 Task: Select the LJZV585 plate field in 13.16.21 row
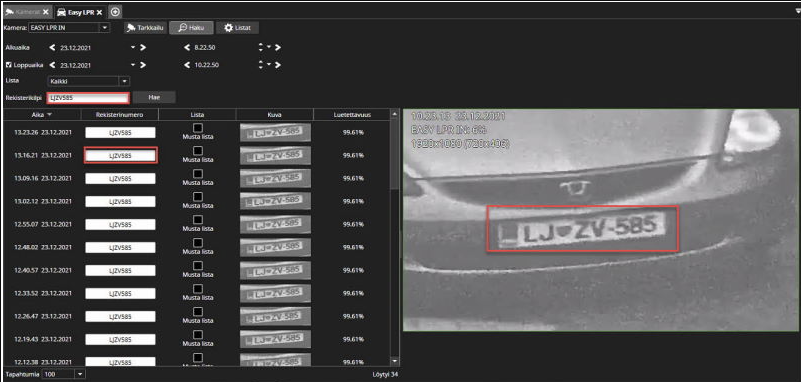point(121,155)
